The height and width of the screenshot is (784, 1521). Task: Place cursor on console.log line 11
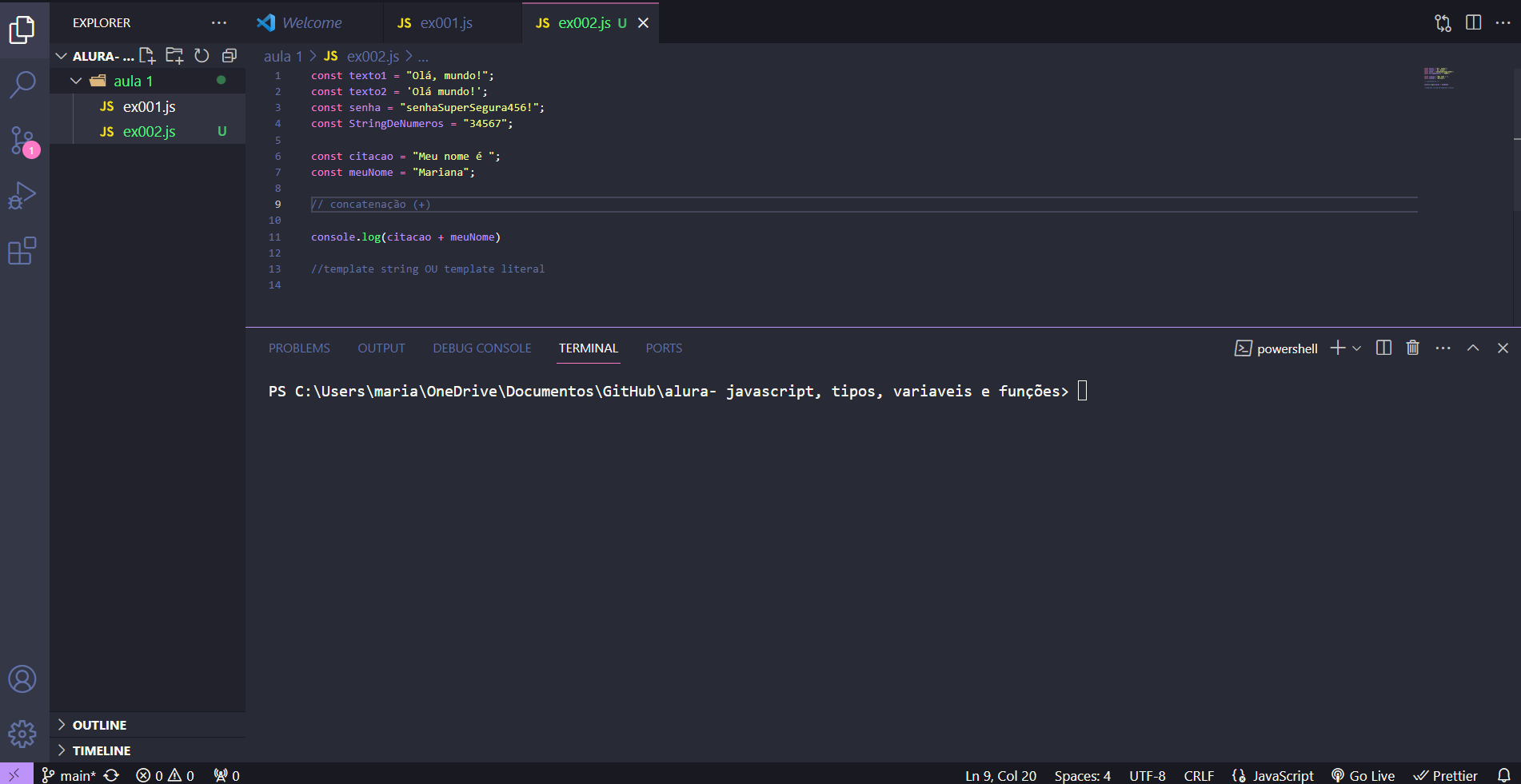coord(405,237)
